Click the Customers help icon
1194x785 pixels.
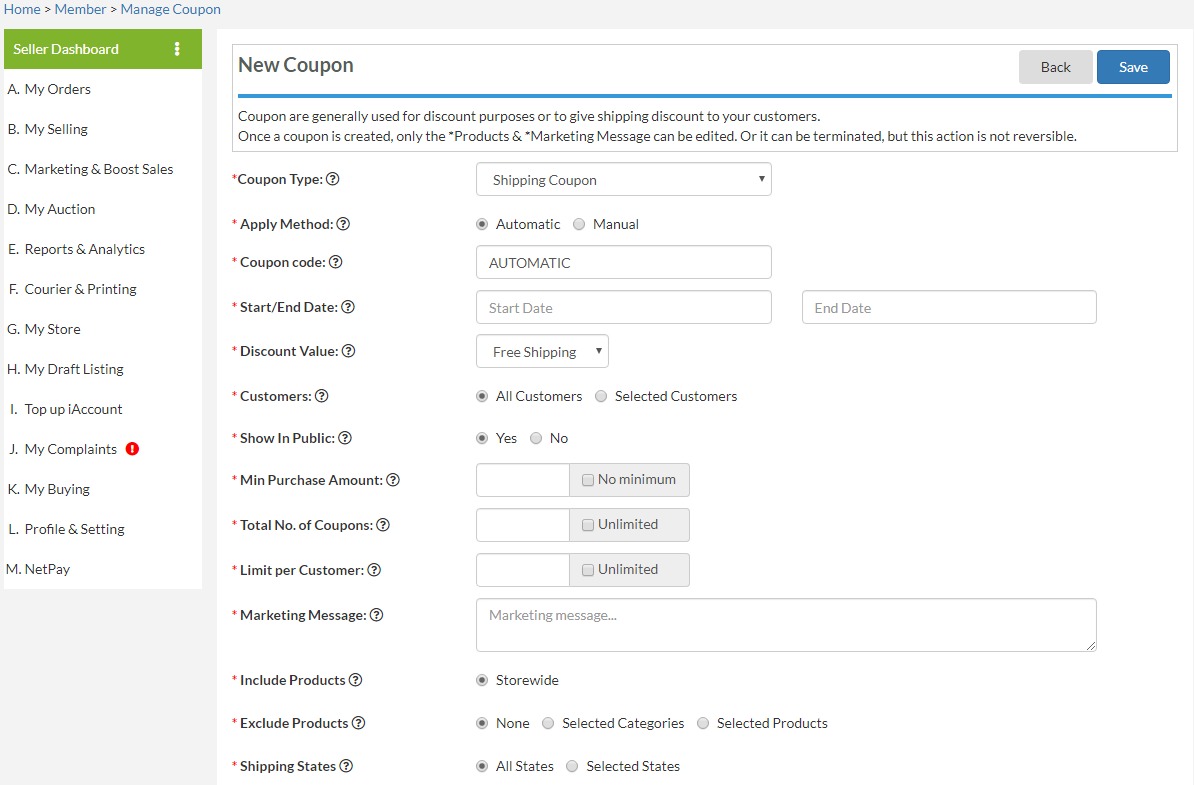(322, 396)
